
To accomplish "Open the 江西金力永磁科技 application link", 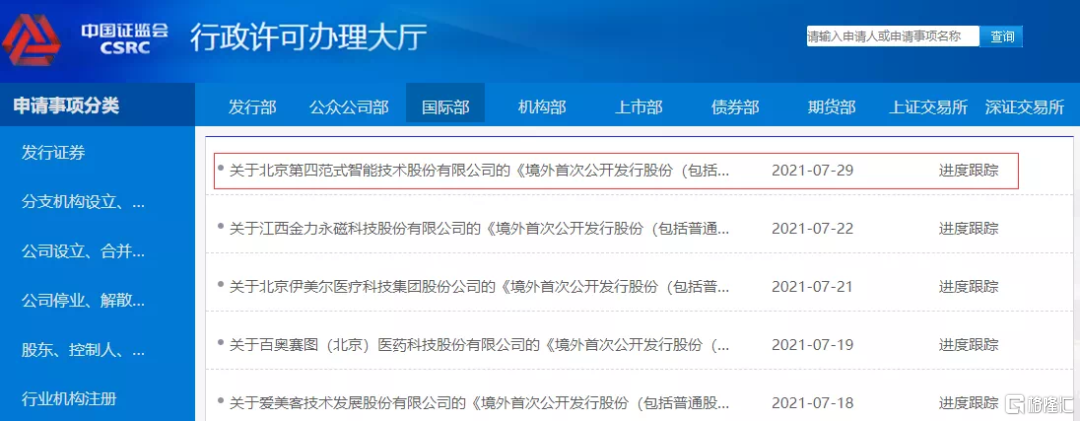I will click(x=479, y=229).
